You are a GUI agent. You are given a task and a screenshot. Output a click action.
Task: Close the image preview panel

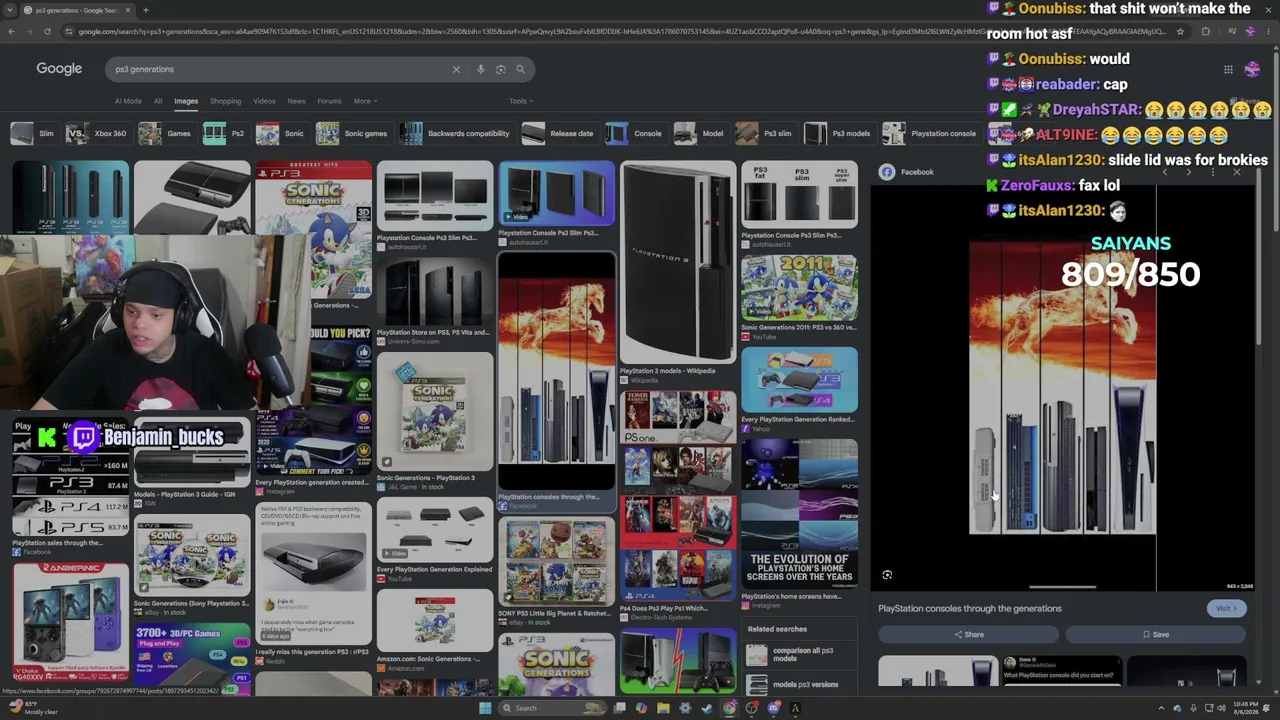(1237, 172)
